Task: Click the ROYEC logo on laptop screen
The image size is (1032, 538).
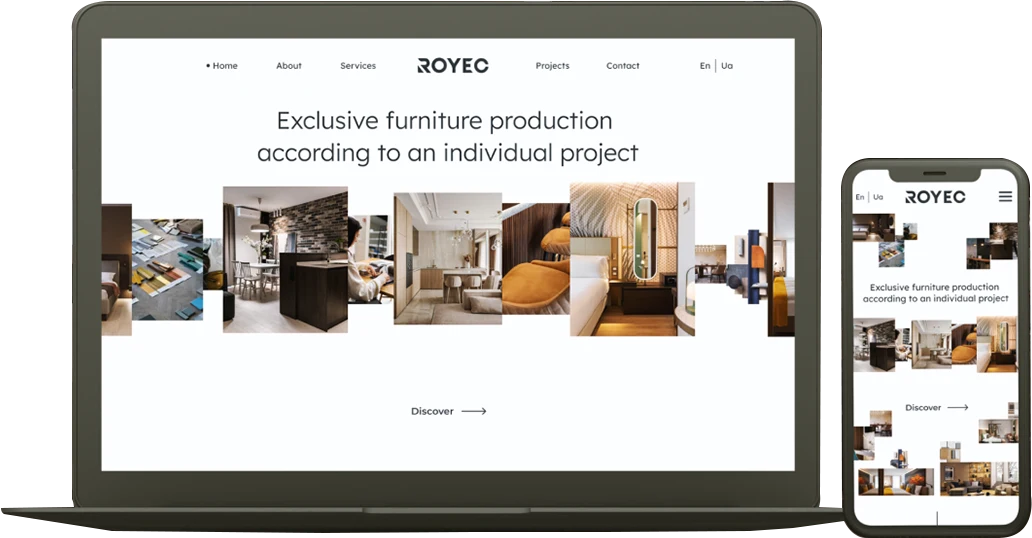Action: (x=453, y=66)
